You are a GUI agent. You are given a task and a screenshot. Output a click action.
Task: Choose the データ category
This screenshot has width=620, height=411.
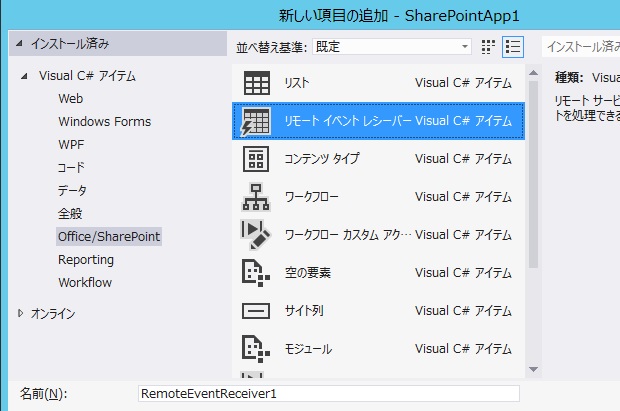(72, 190)
